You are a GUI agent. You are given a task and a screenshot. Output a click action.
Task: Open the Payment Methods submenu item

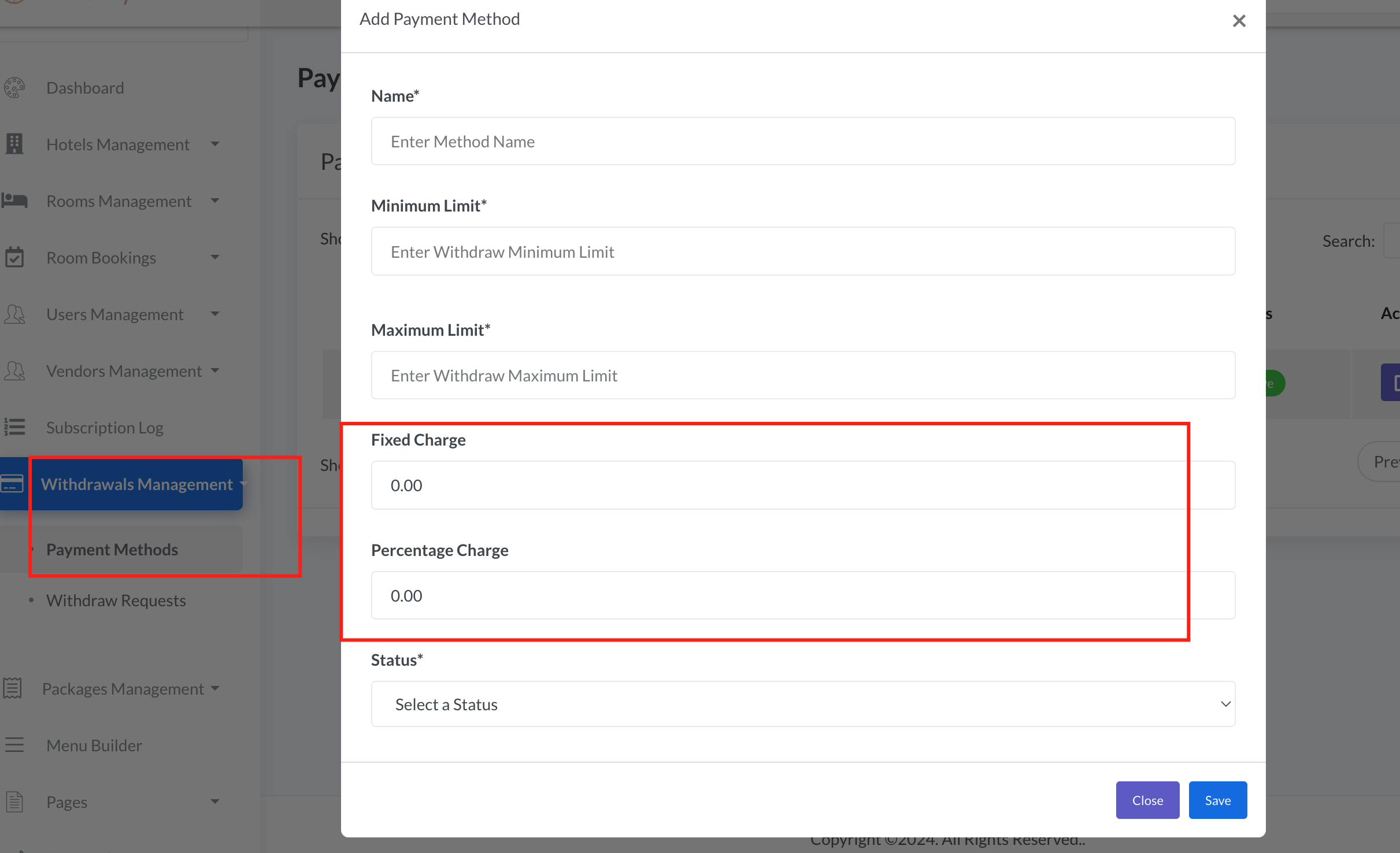coord(112,550)
